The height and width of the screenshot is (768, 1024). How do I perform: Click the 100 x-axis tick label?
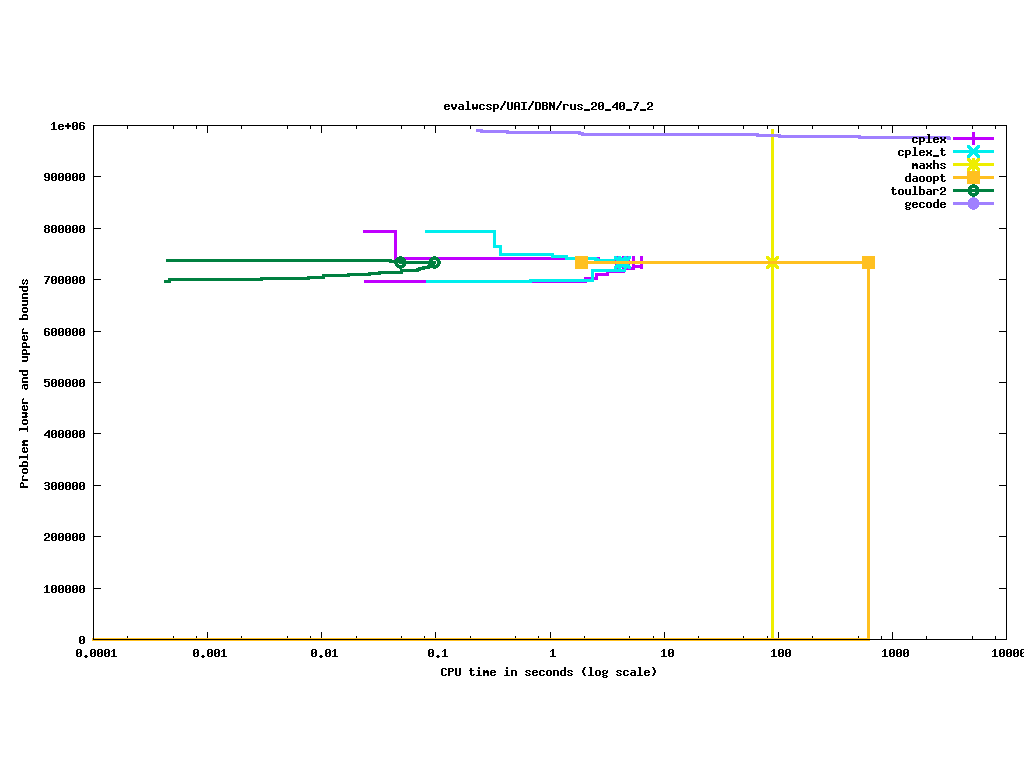point(780,653)
